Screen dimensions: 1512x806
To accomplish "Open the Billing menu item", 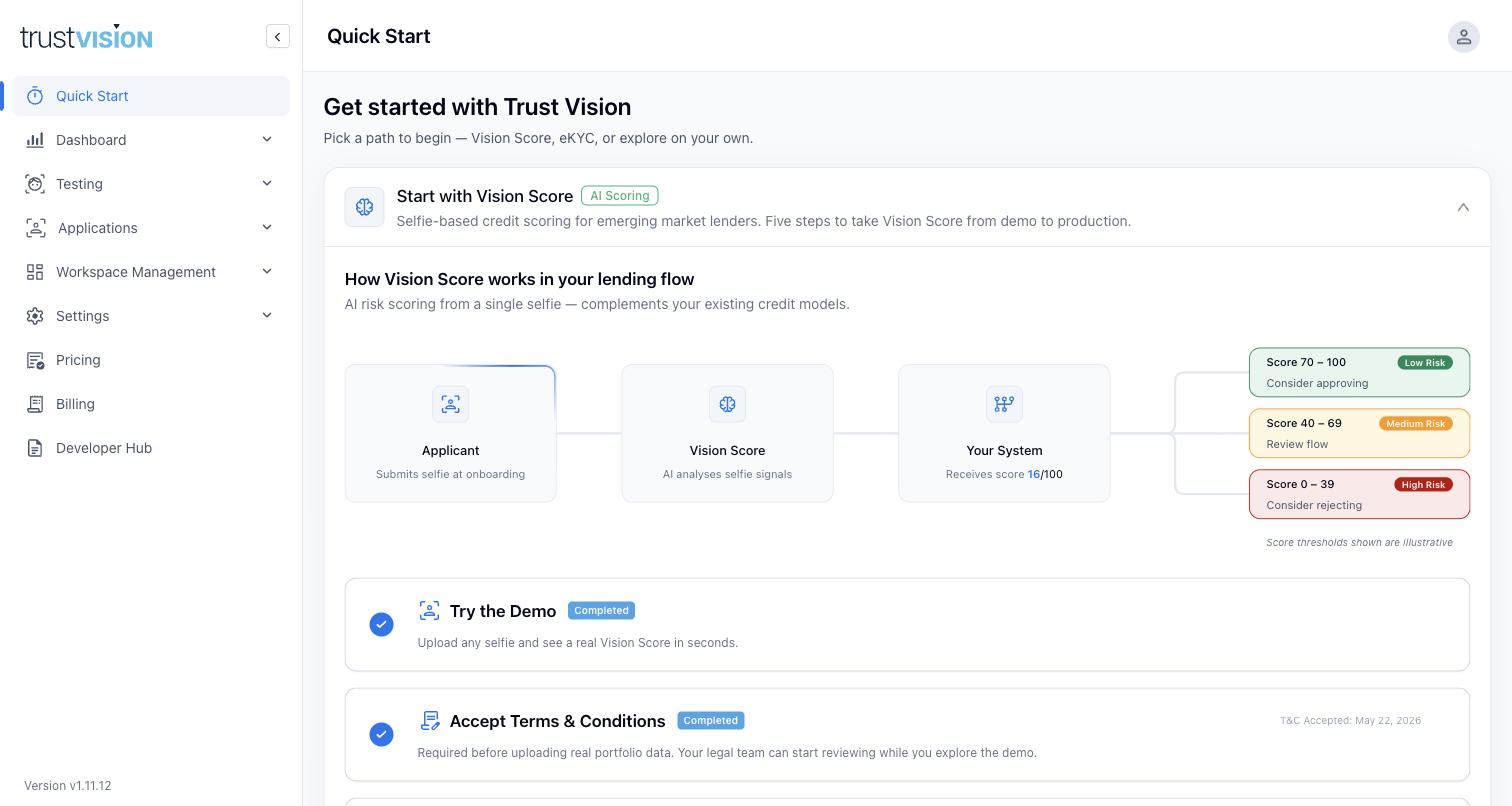I will (151, 404).
